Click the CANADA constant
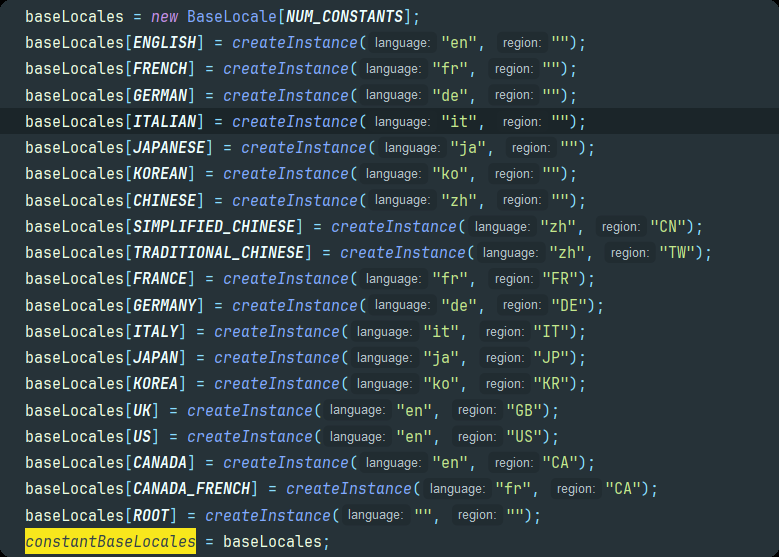779x557 pixels. tap(160, 463)
